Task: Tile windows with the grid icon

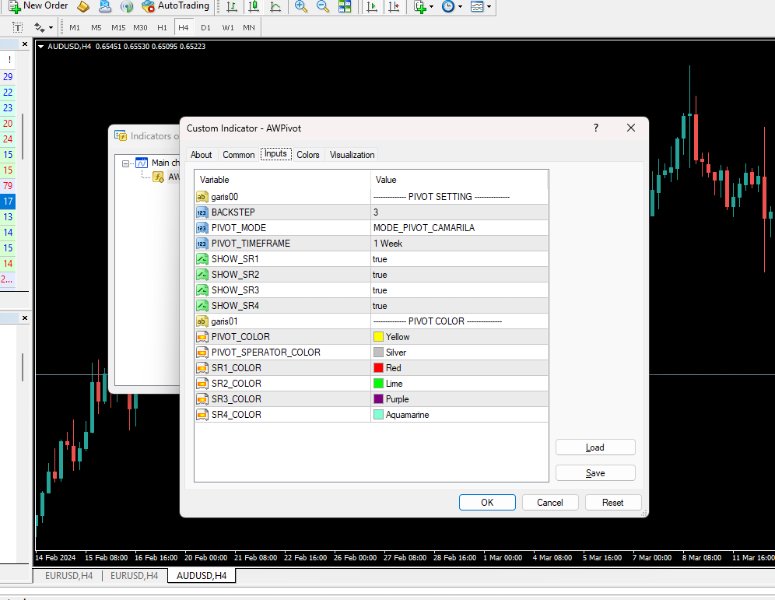Action: [x=344, y=6]
